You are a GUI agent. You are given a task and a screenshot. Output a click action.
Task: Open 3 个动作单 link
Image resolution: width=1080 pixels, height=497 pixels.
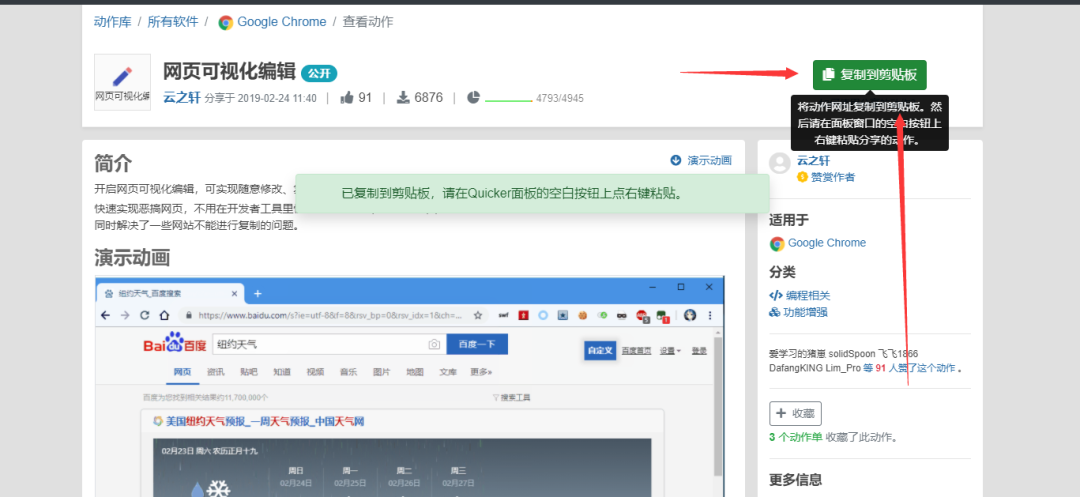[x=796, y=437]
